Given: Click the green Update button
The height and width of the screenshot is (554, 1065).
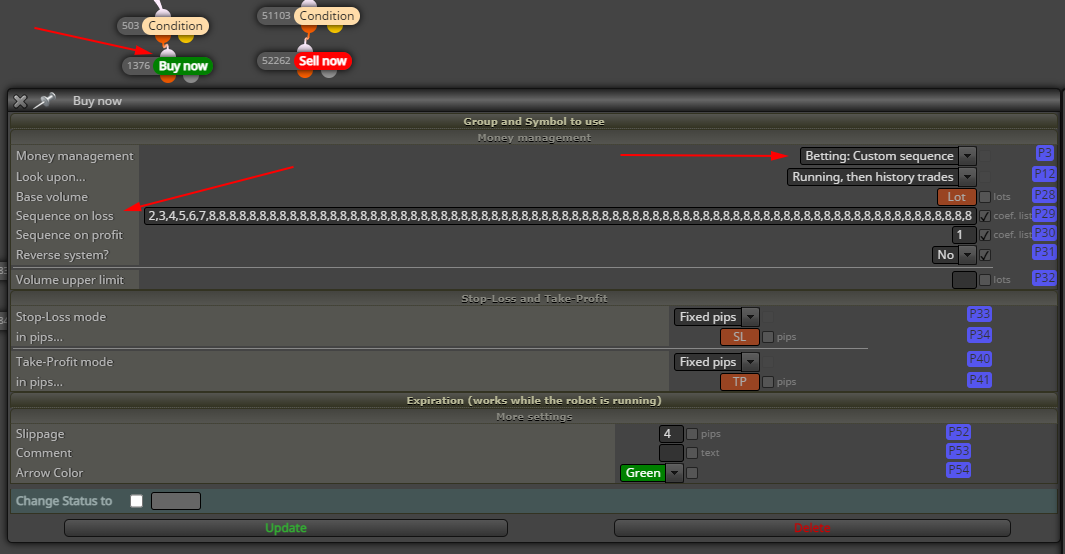Looking at the screenshot, I should pyautogui.click(x=286, y=528).
